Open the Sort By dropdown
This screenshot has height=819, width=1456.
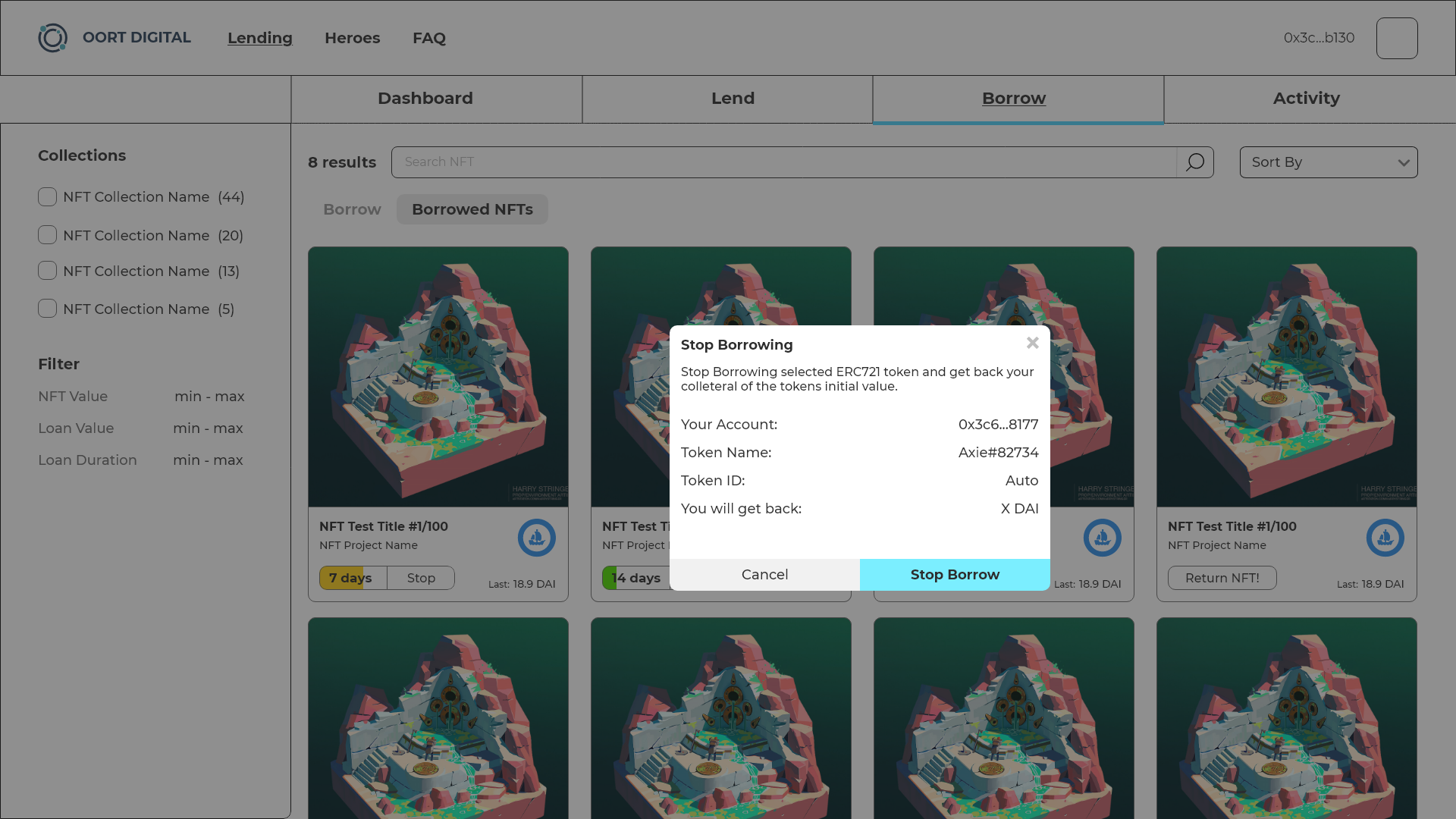tap(1329, 162)
